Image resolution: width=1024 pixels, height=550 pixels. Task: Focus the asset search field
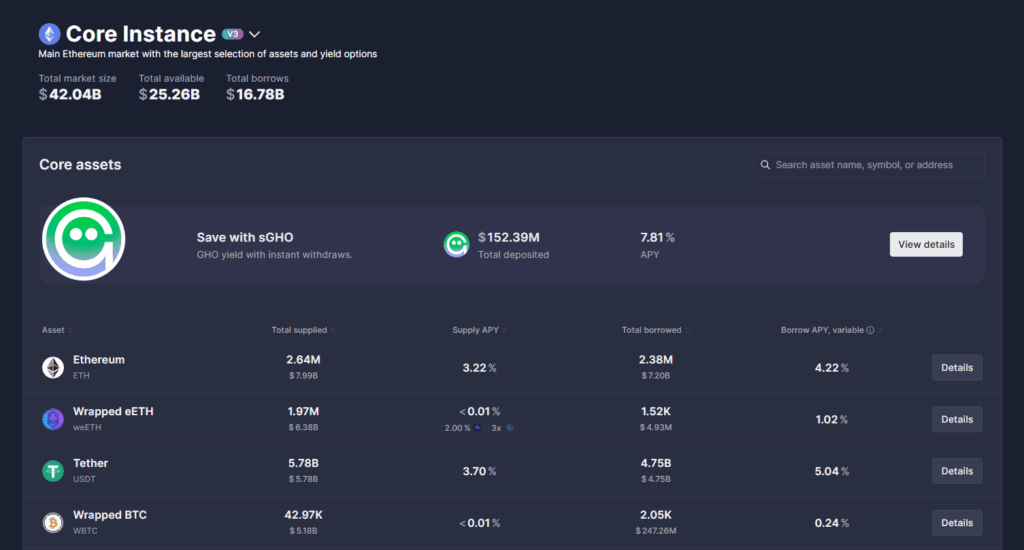point(869,165)
